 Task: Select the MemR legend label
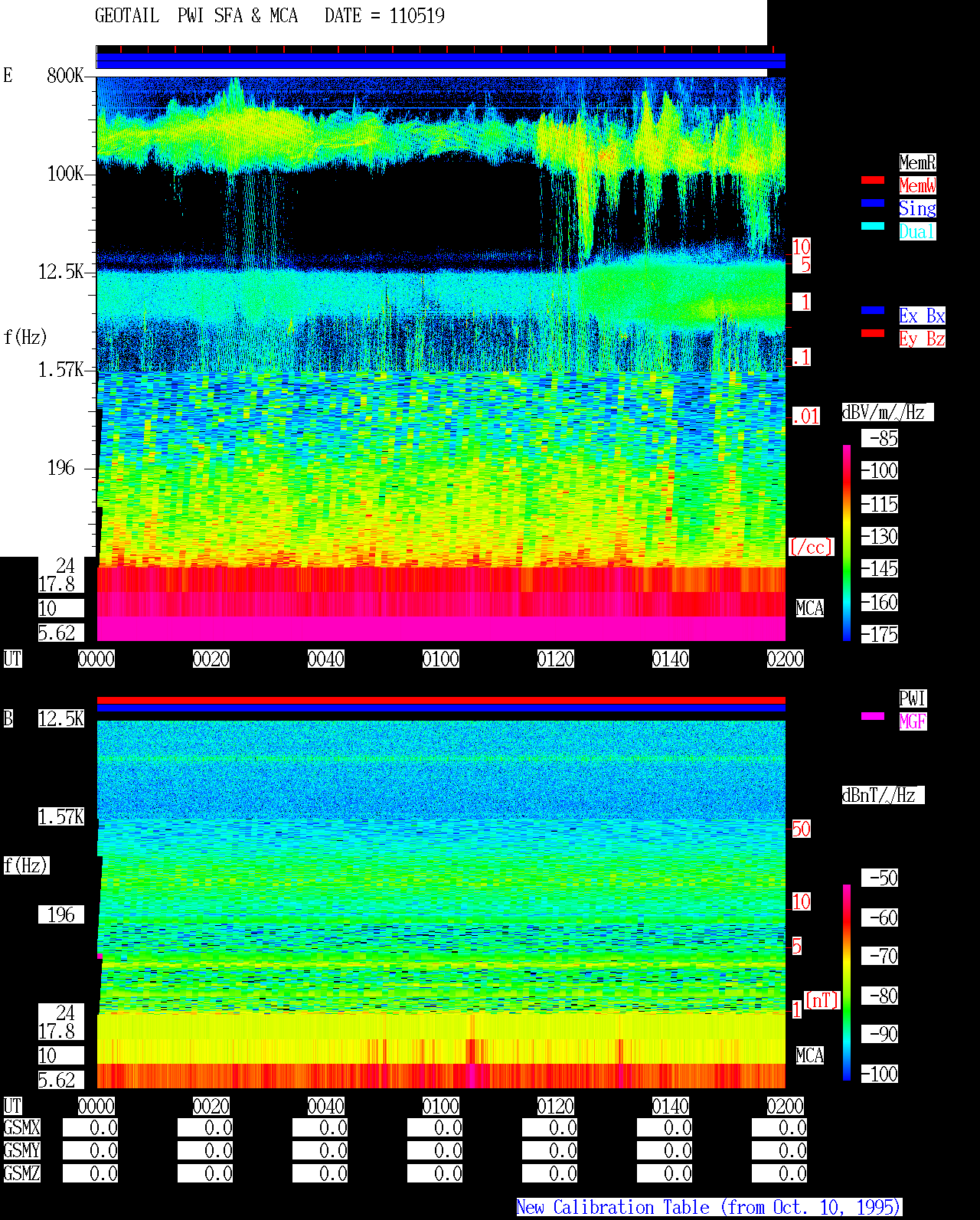(917, 162)
